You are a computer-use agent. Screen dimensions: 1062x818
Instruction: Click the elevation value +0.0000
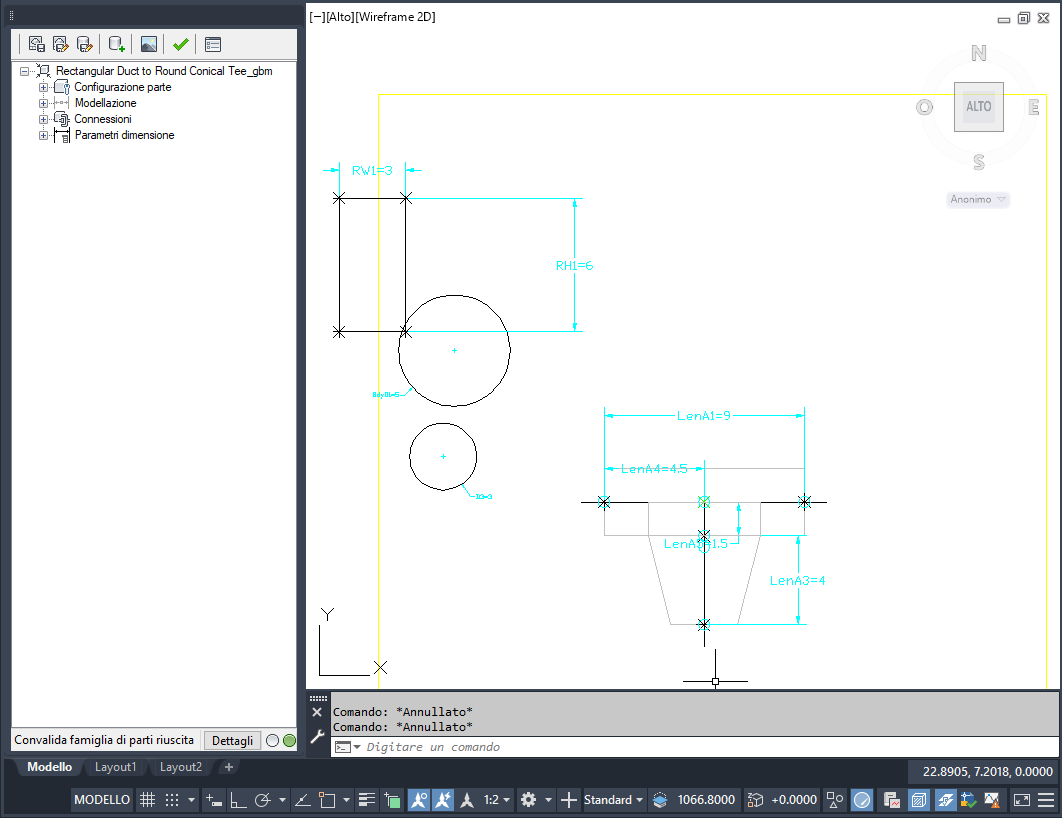tap(794, 800)
